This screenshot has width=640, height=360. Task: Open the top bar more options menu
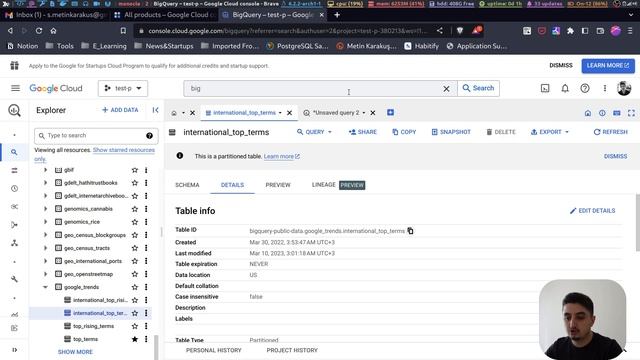pyautogui.click(x=605, y=88)
